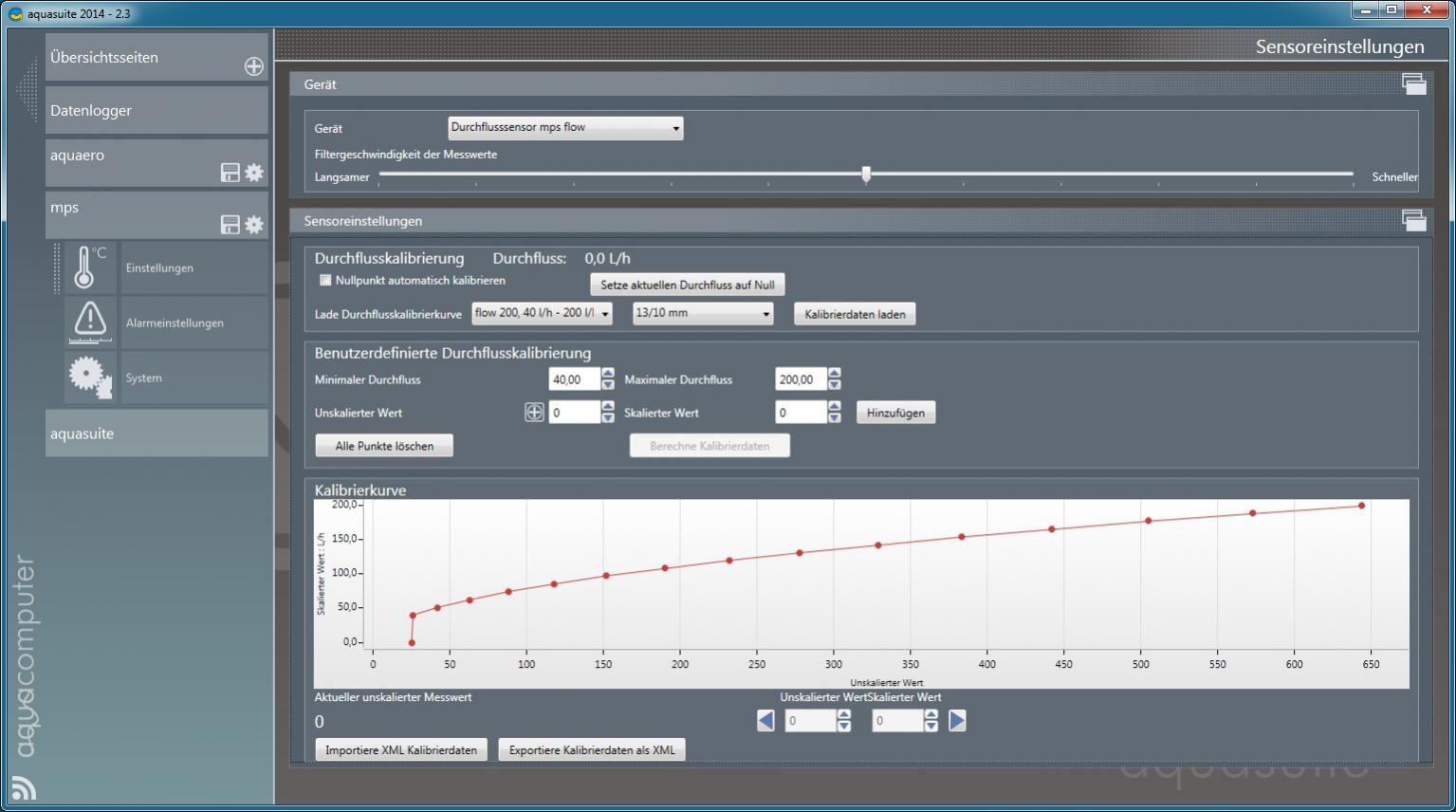This screenshot has width=1456, height=812.
Task: Click the Sensoreinstellungen panel header
Action: [x=861, y=221]
